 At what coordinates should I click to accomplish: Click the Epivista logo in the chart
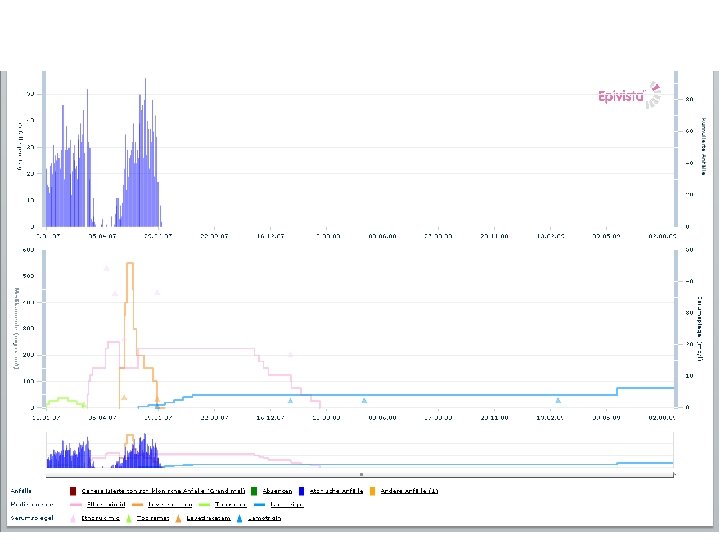point(630,95)
